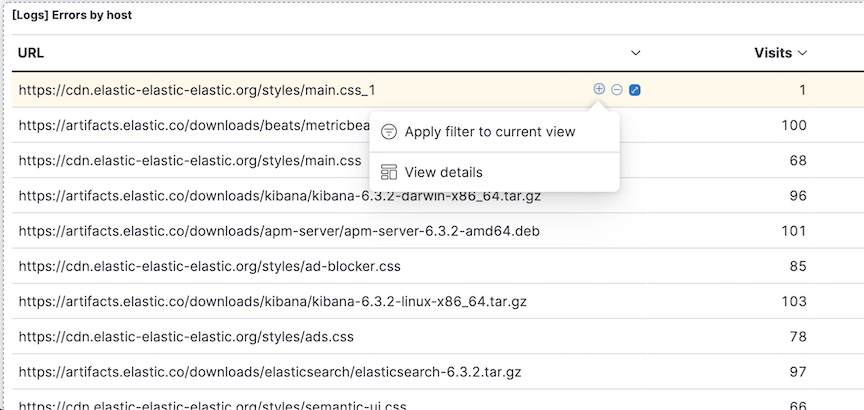Viewport: 864px width, 410px height.
Task: Click the URL column header label
Action: [31, 53]
